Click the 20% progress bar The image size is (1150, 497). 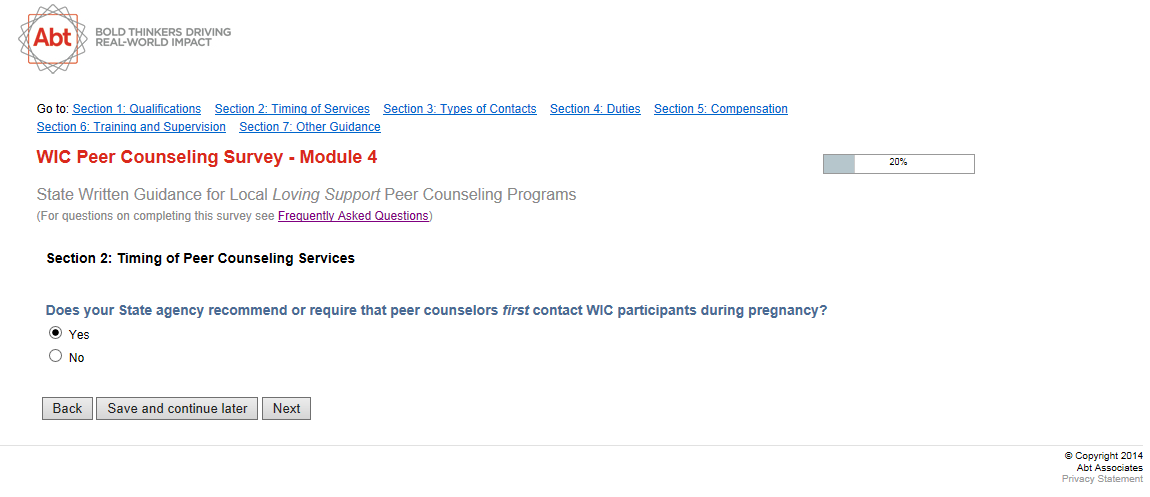(898, 163)
